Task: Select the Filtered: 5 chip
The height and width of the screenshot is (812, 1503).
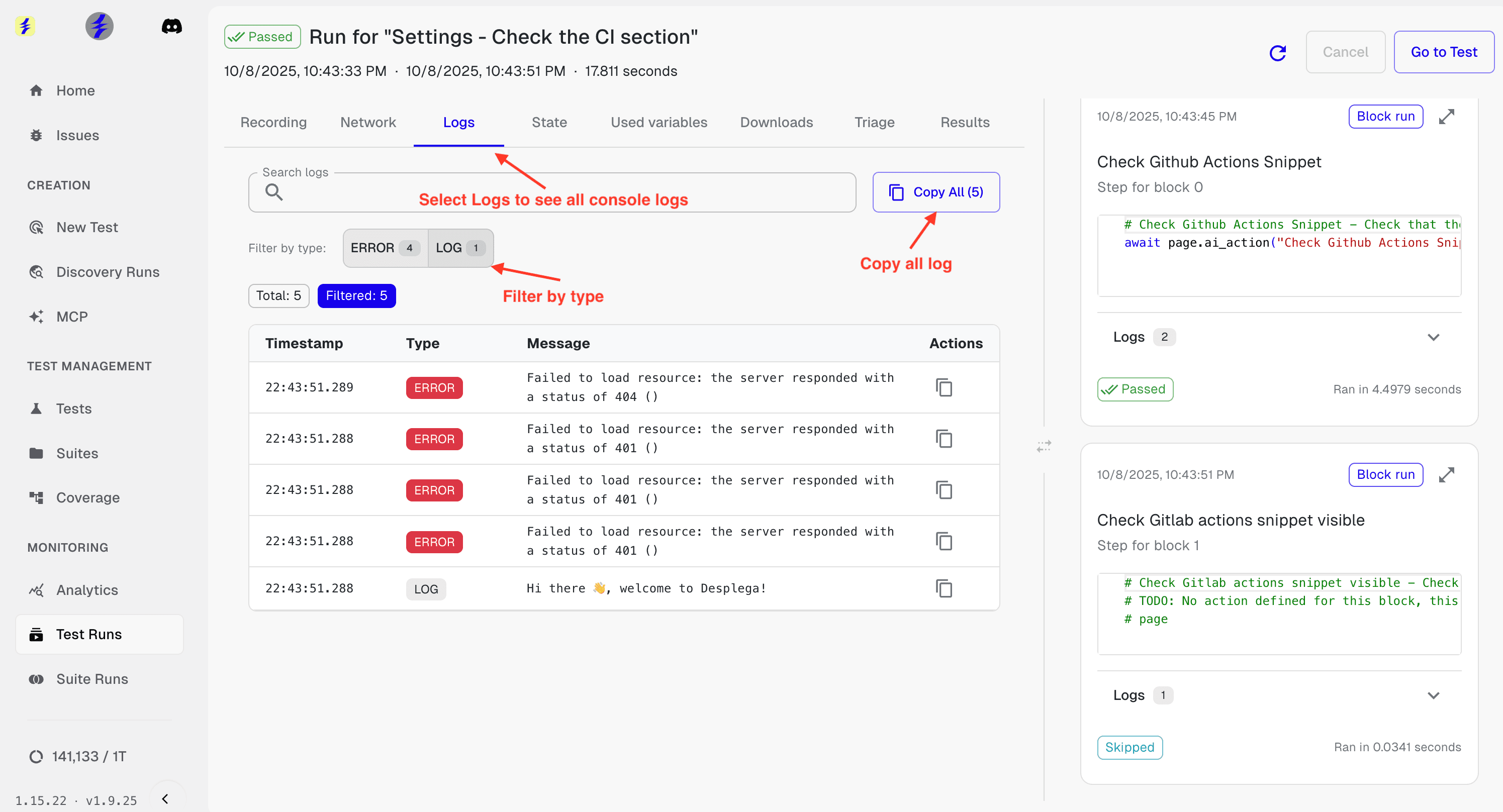Action: click(x=356, y=296)
